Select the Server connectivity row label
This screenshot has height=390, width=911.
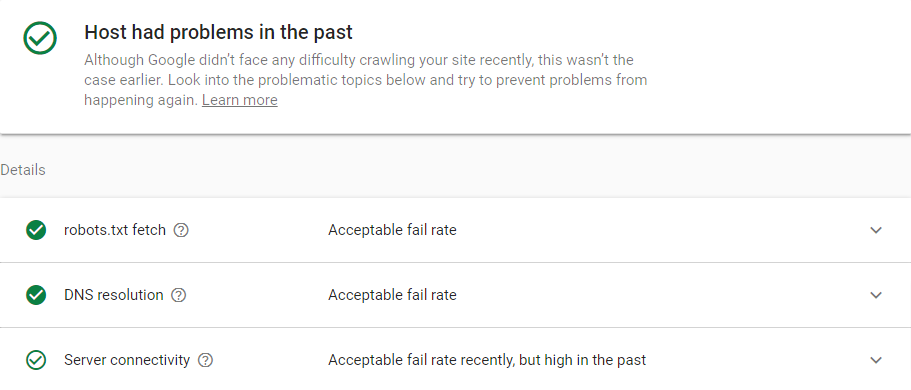(127, 360)
